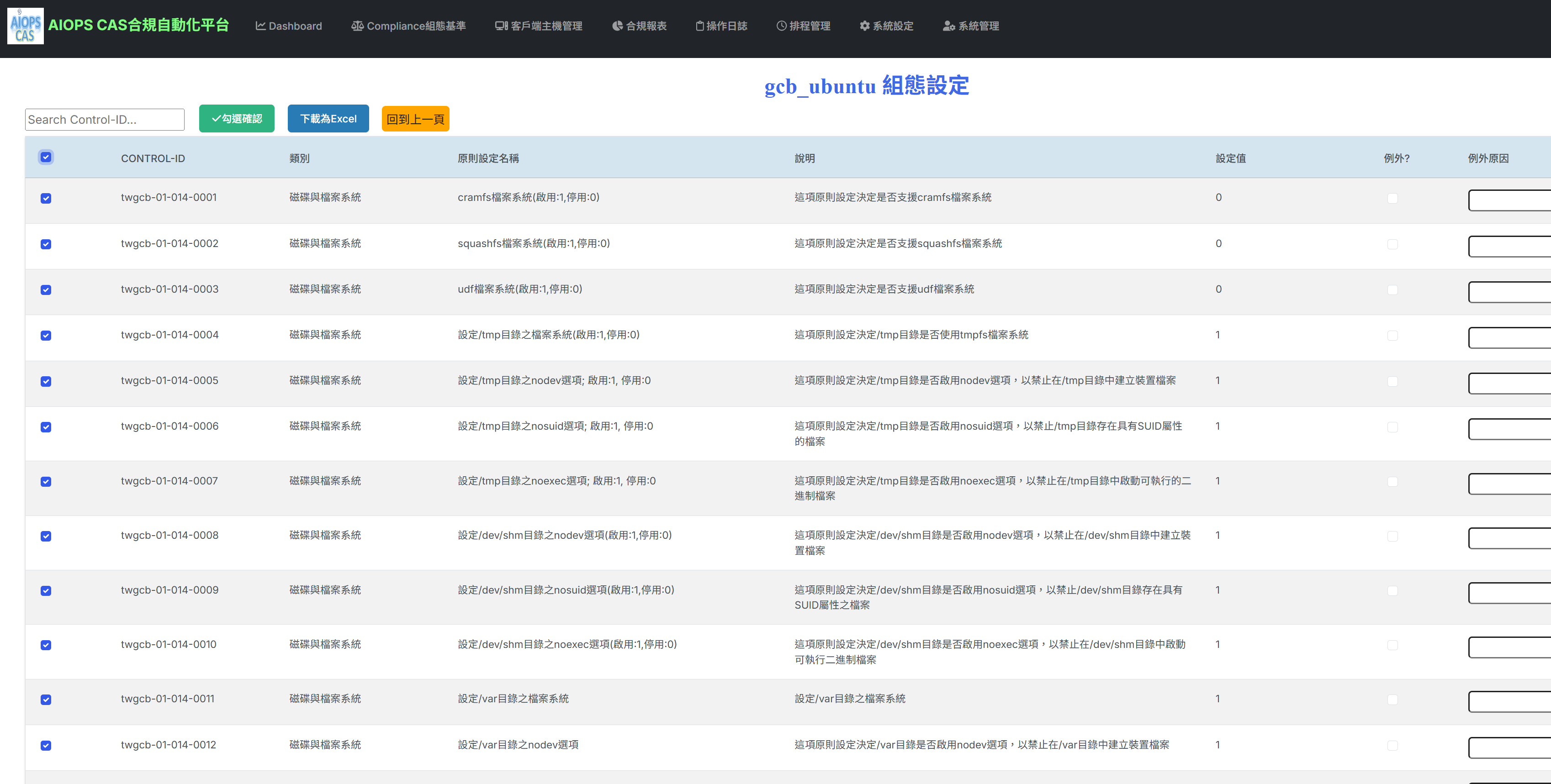The width and height of the screenshot is (1551, 784).
Task: Click the orange 回到上一頁 button
Action: click(x=415, y=119)
